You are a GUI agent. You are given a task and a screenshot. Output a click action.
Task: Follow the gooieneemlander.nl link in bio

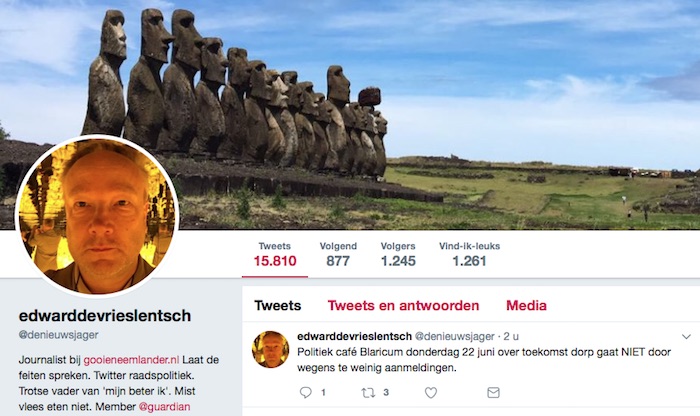[131, 360]
